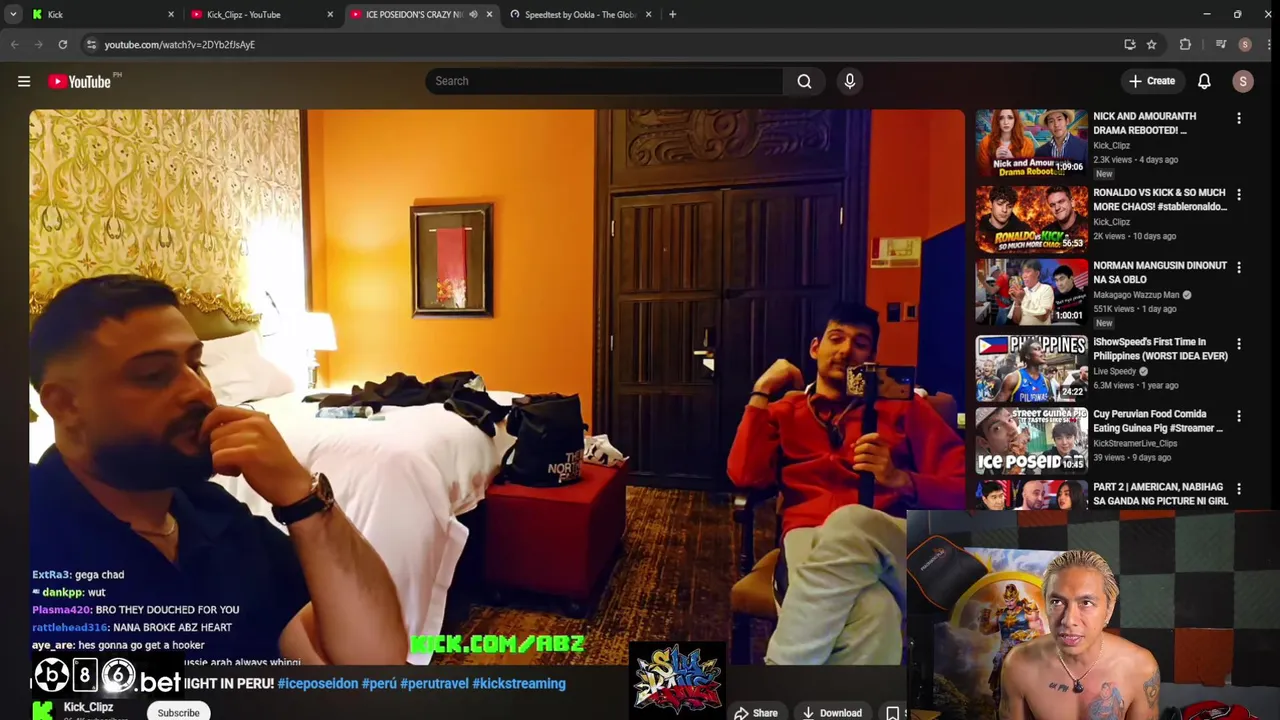
Task: Open Cuy Peruvian Food video thumbnail
Action: pyautogui.click(x=1031, y=440)
